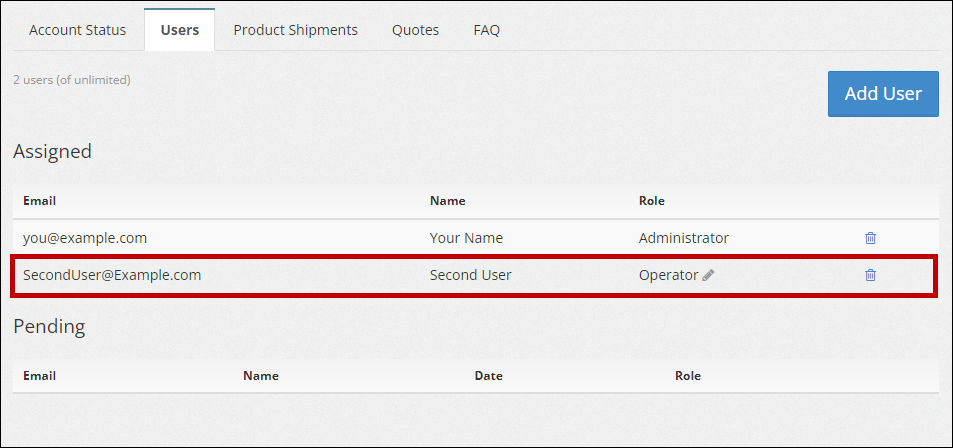Image resolution: width=953 pixels, height=448 pixels.
Task: Delete the you@example.com administrator user
Action: [870, 238]
